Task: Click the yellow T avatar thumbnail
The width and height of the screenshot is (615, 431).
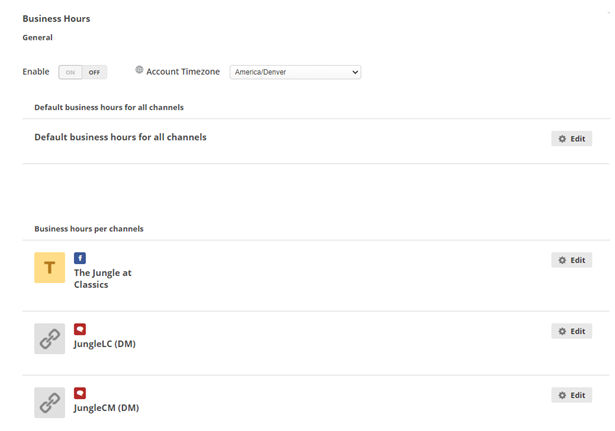Action: (49, 267)
